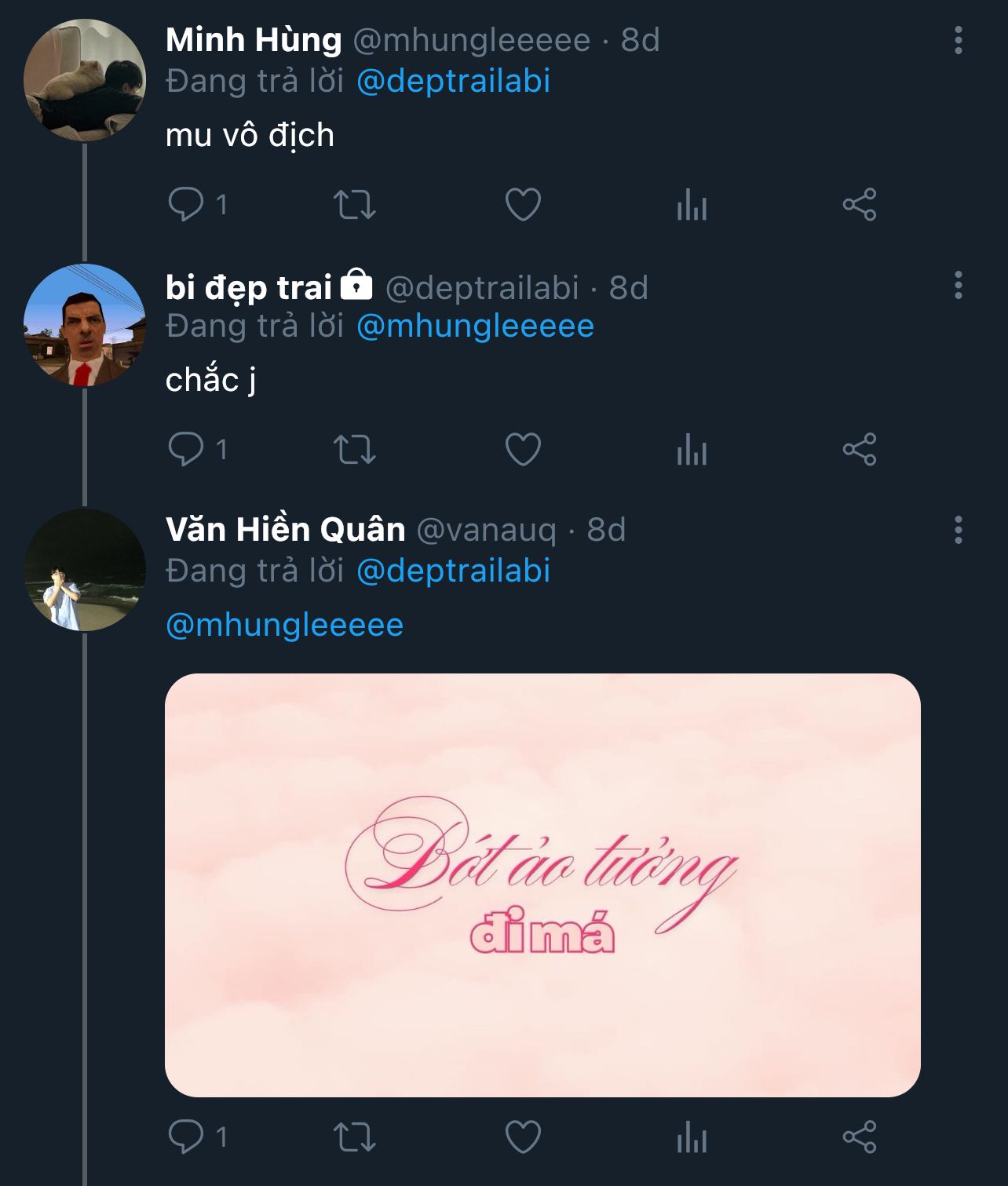Viewport: 1008px width, 1186px height.
Task: Open more options for Minh Hùng's tweet
Action: [x=958, y=40]
